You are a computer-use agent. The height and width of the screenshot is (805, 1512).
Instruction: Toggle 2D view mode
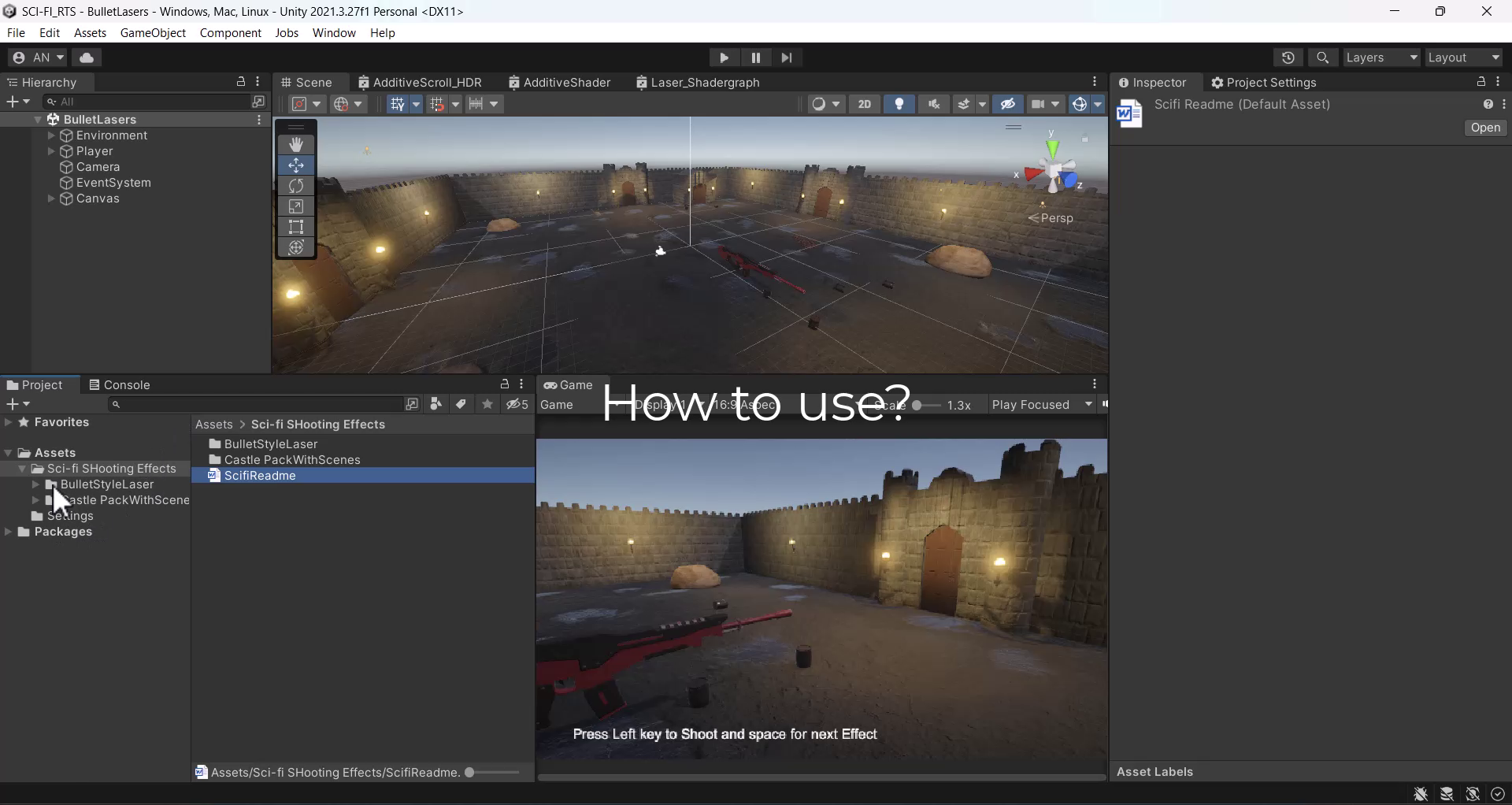[x=865, y=104]
